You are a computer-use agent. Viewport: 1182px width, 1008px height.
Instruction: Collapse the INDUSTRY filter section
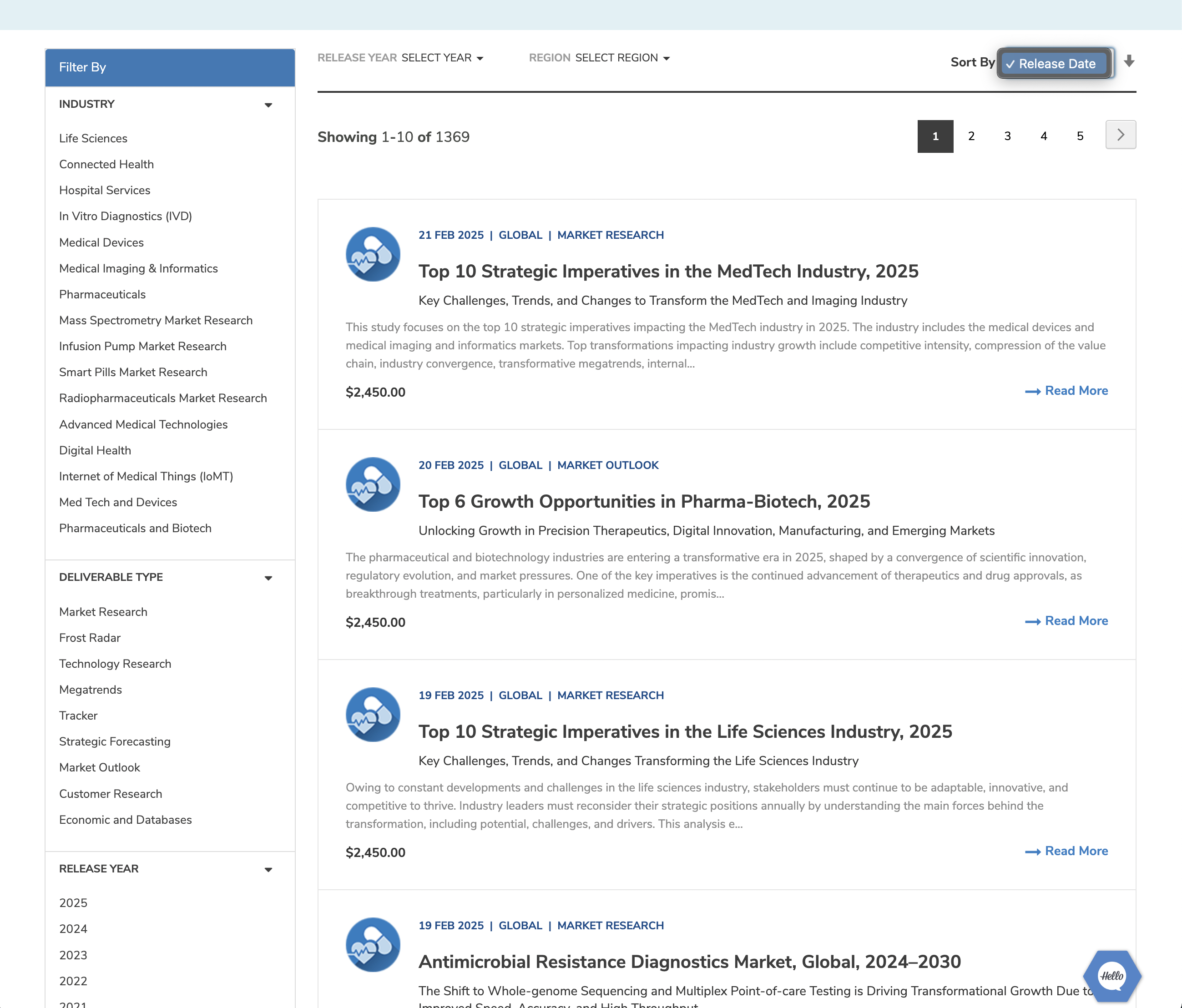click(x=268, y=105)
